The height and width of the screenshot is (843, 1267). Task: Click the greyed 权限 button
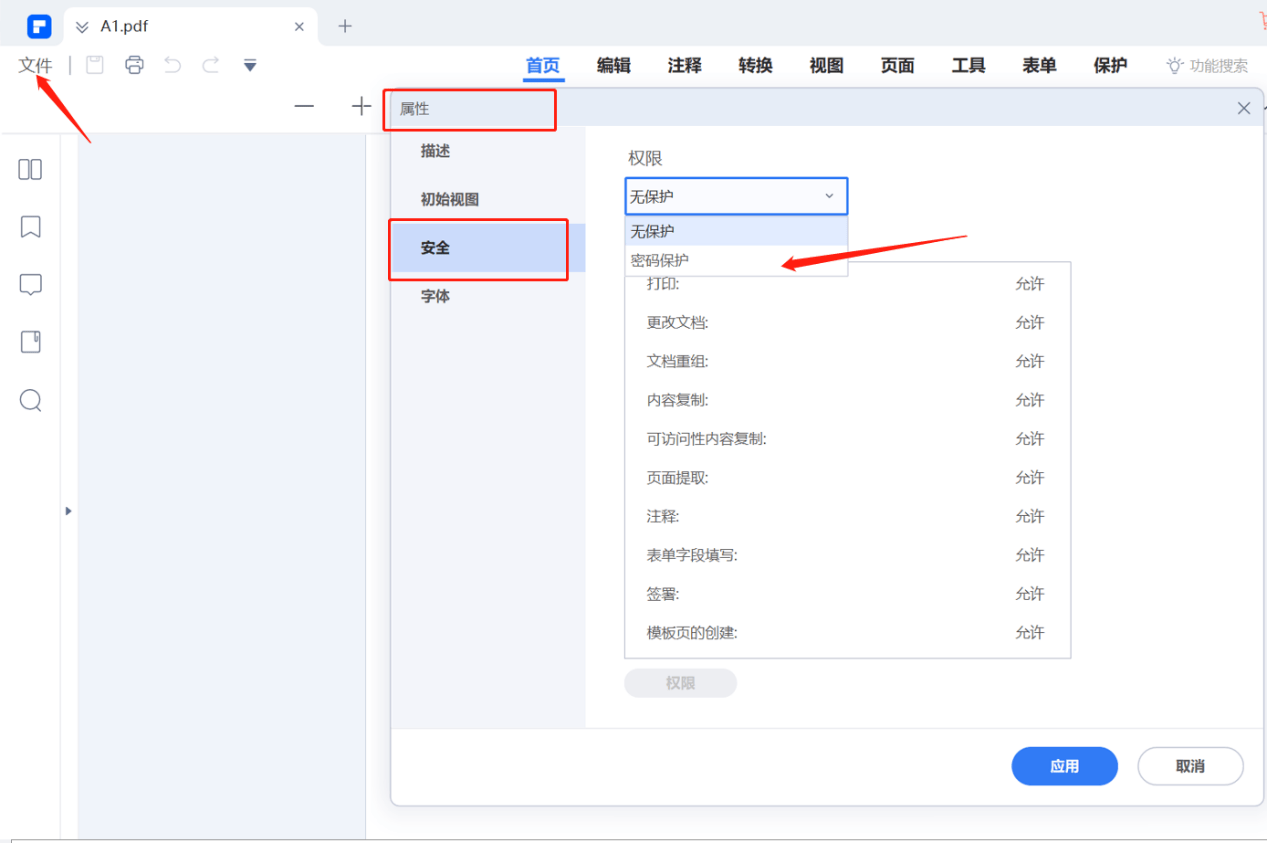681,683
